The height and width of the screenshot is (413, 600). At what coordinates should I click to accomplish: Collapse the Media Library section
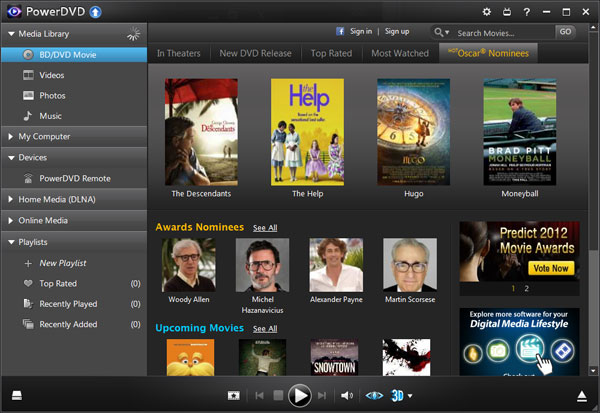coord(11,34)
